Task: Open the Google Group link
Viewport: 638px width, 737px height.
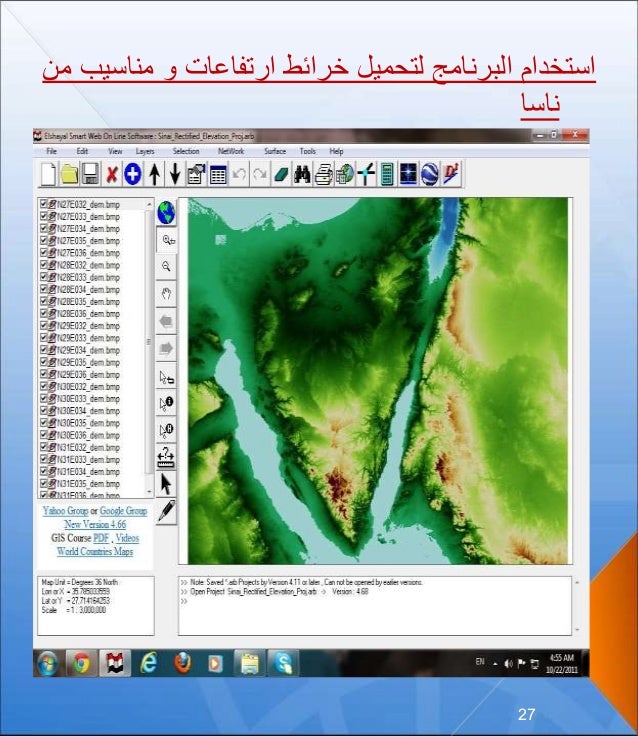Action: 123,511
